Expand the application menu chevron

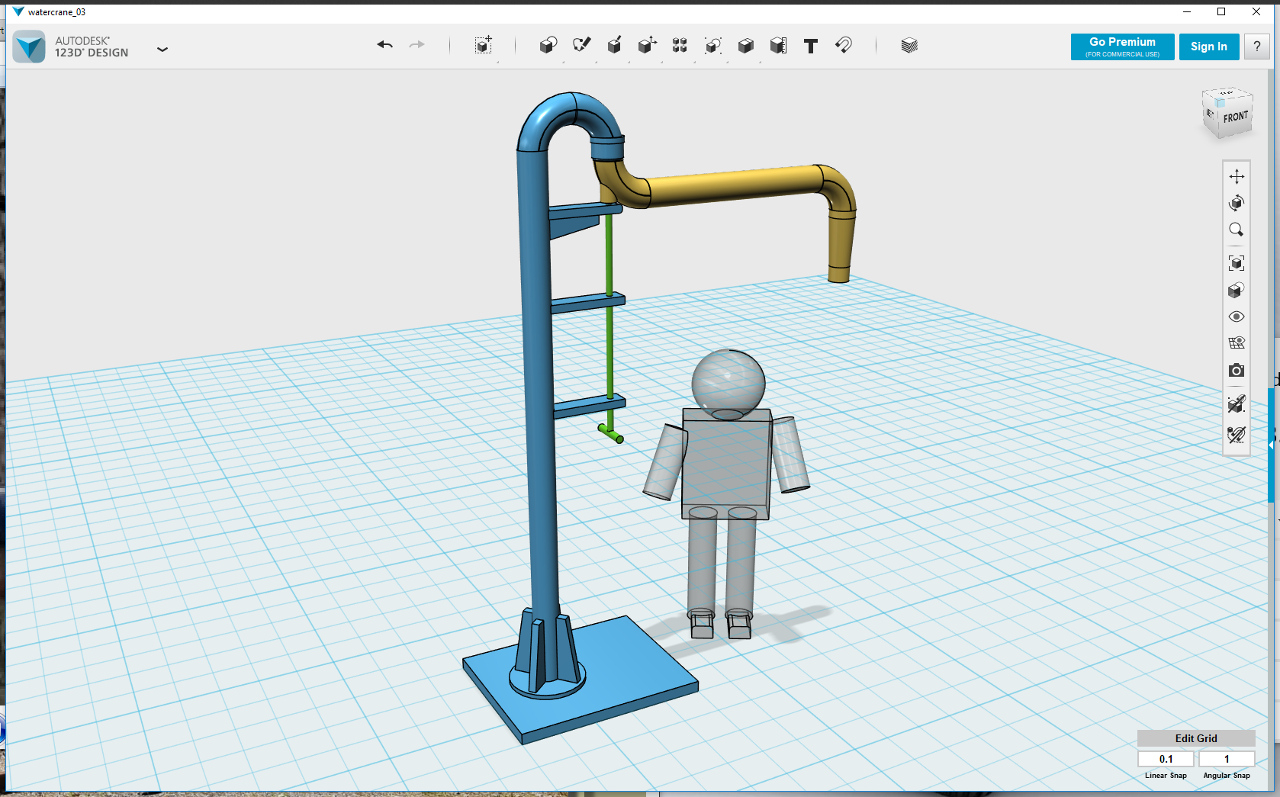pyautogui.click(x=163, y=49)
